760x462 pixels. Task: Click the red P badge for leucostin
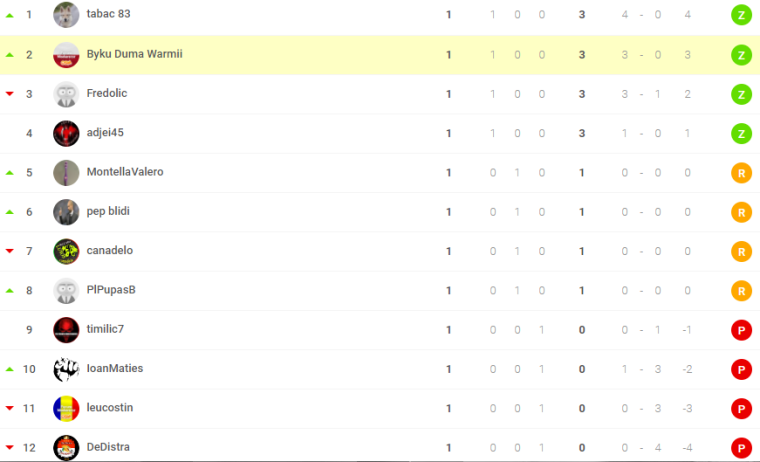click(x=741, y=409)
